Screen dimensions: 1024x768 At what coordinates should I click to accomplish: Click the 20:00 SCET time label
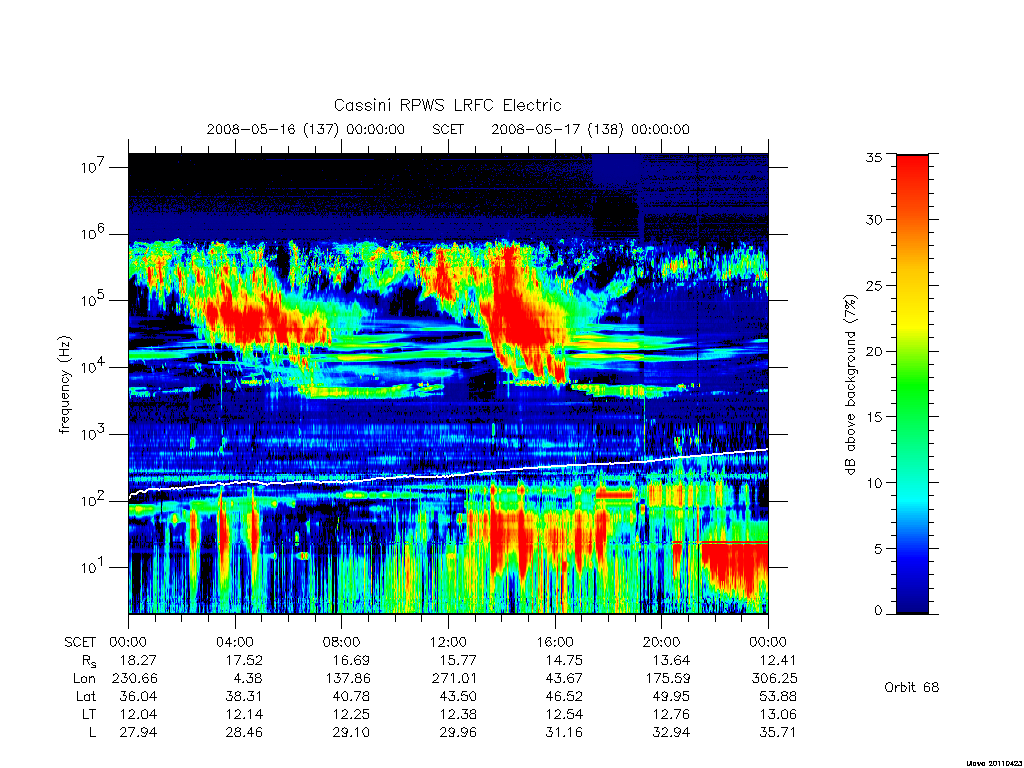coord(662,642)
